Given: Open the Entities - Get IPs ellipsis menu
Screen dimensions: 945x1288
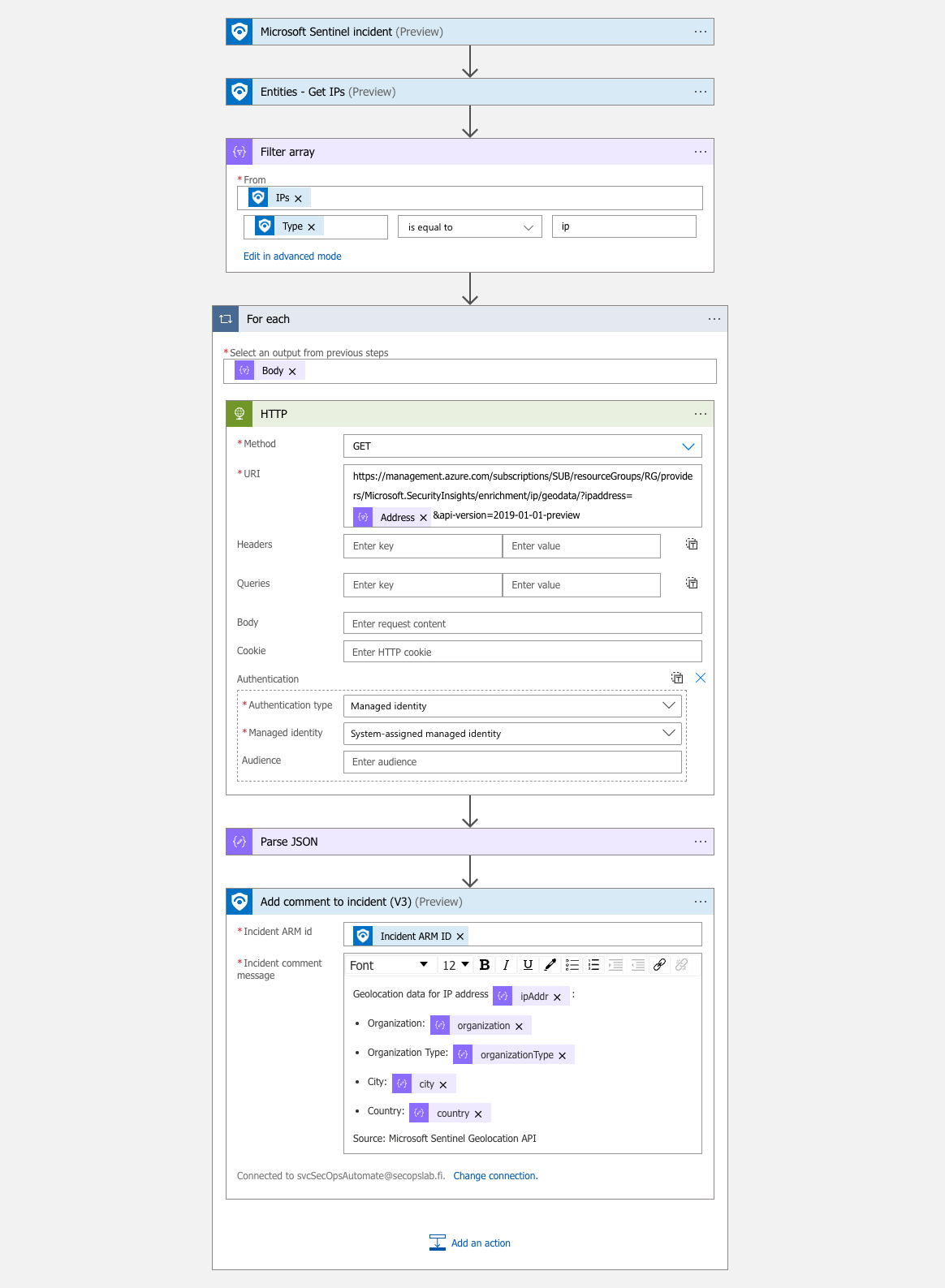Looking at the screenshot, I should point(701,92).
